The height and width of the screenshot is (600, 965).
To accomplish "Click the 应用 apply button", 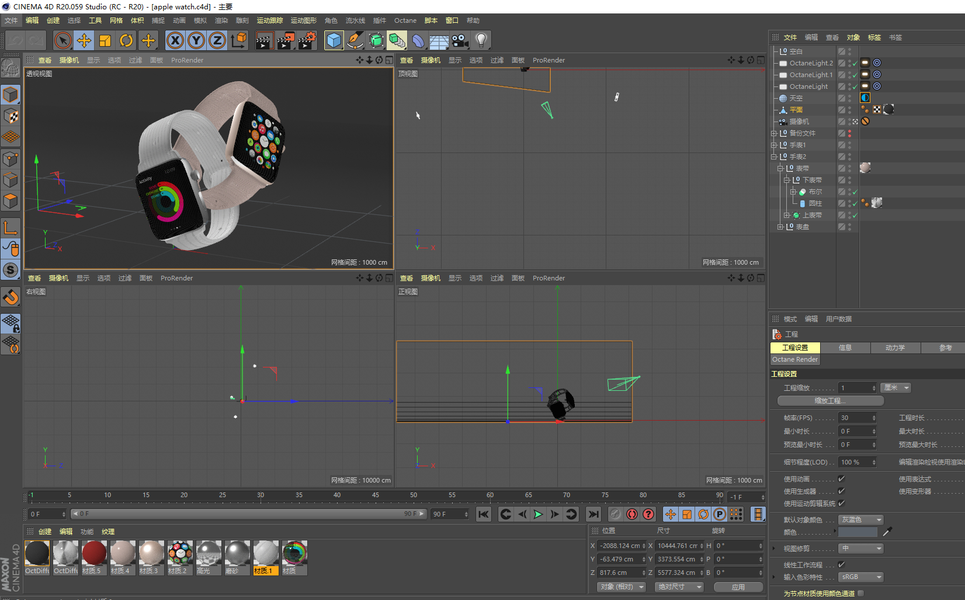I will (738, 586).
